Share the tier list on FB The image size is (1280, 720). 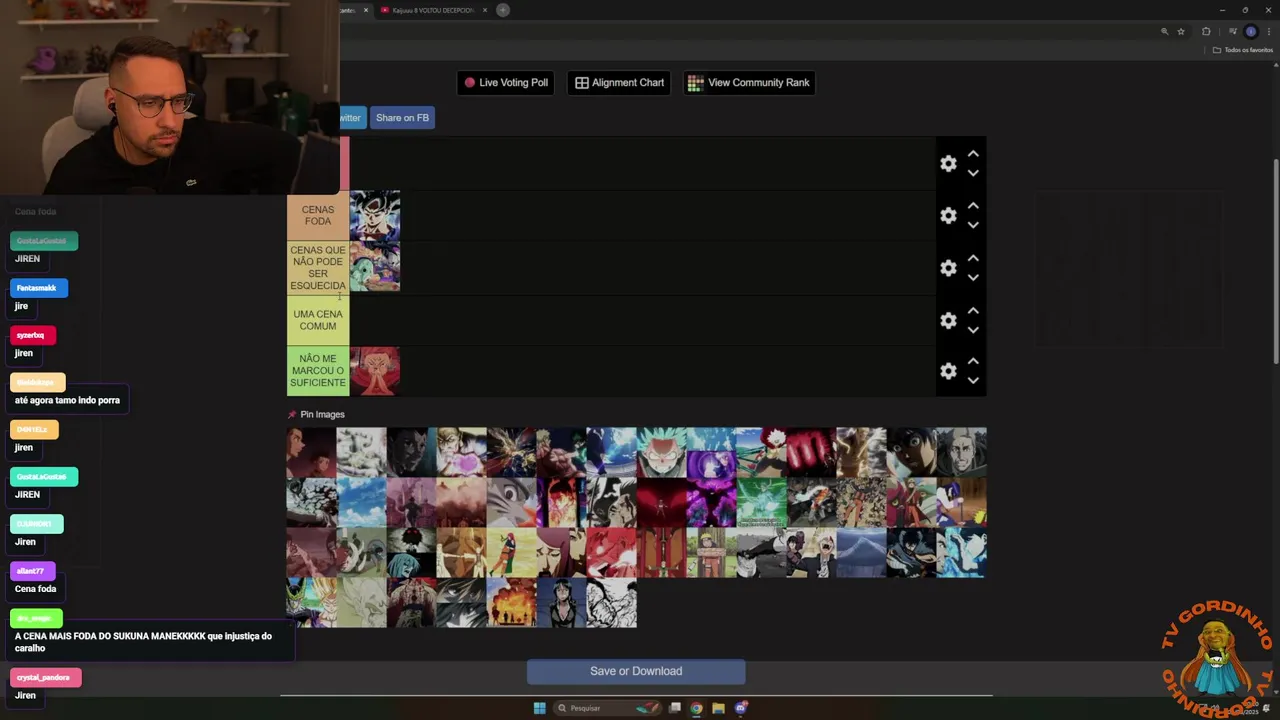[x=402, y=118]
